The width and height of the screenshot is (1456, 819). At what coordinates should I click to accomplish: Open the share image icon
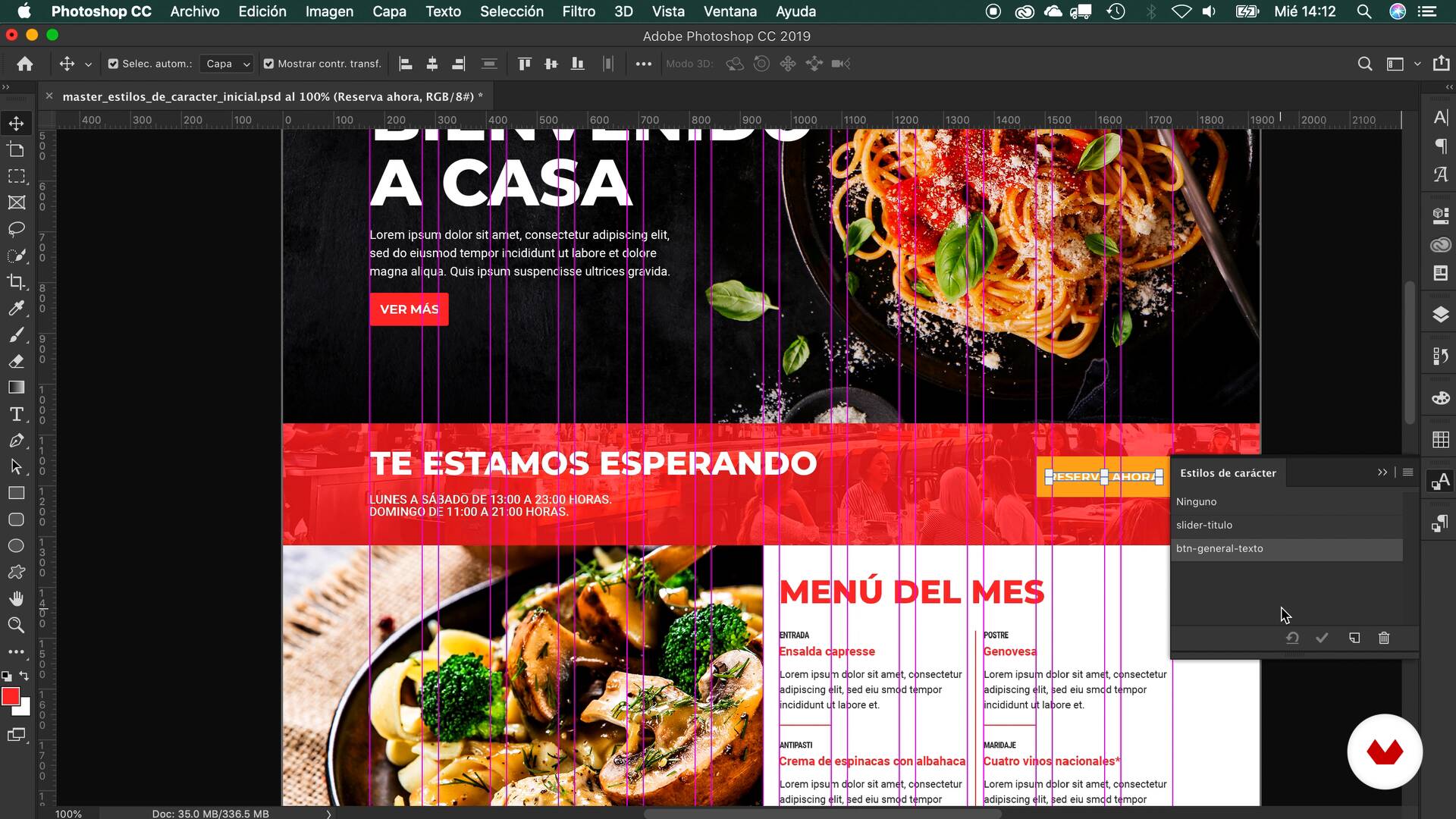coord(1442,64)
